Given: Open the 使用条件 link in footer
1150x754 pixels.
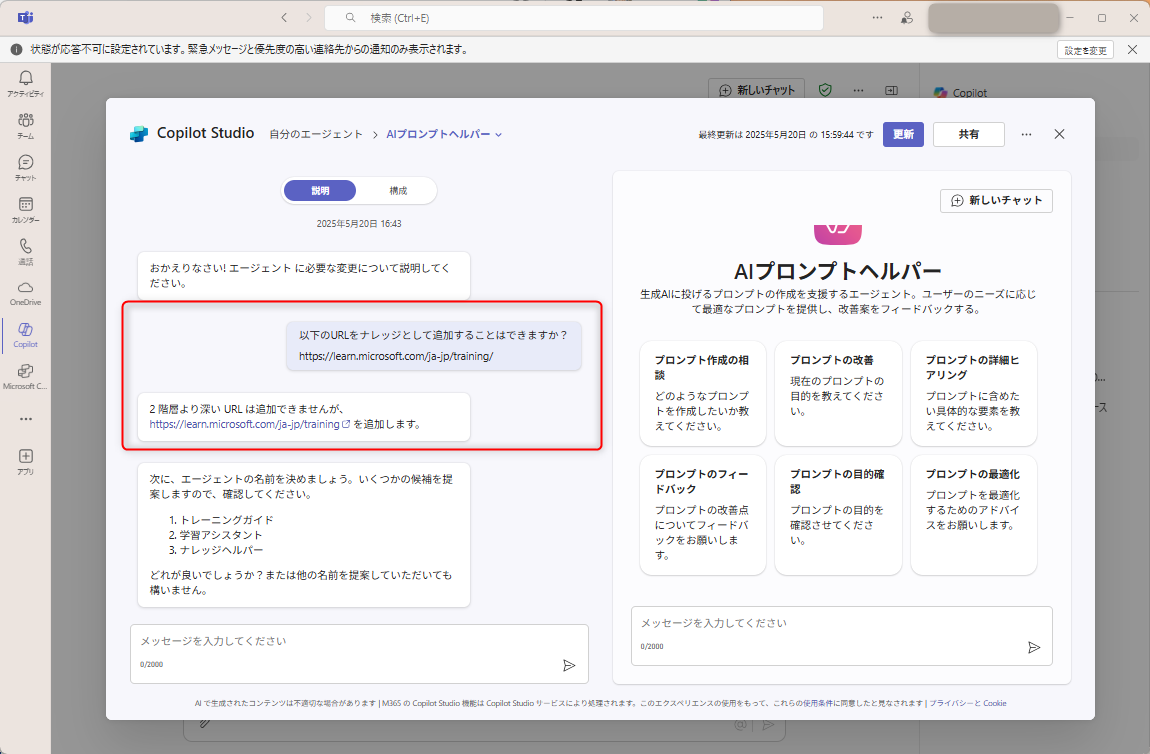Looking at the screenshot, I should [x=817, y=703].
